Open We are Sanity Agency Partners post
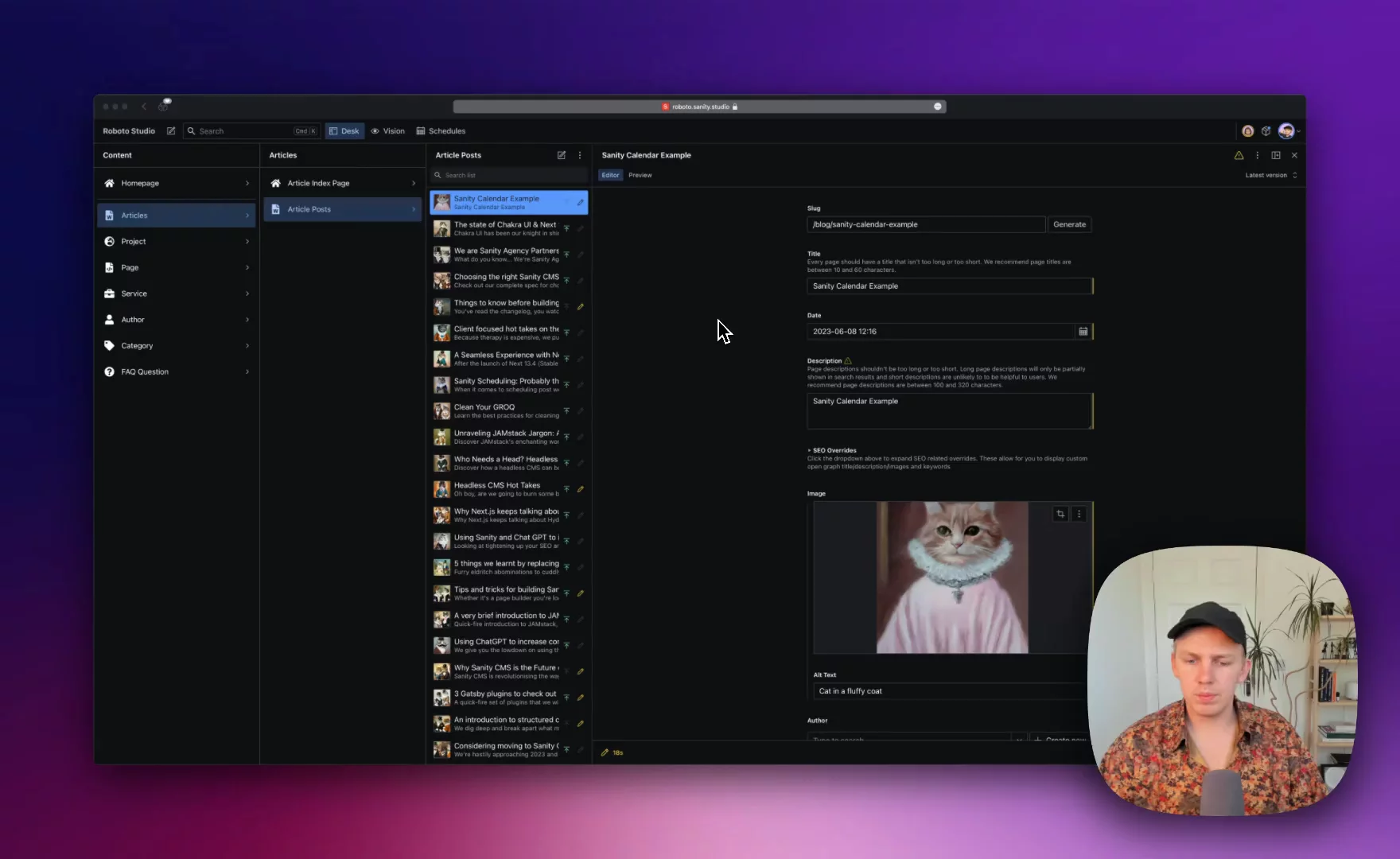The image size is (1400, 859). tap(509, 255)
